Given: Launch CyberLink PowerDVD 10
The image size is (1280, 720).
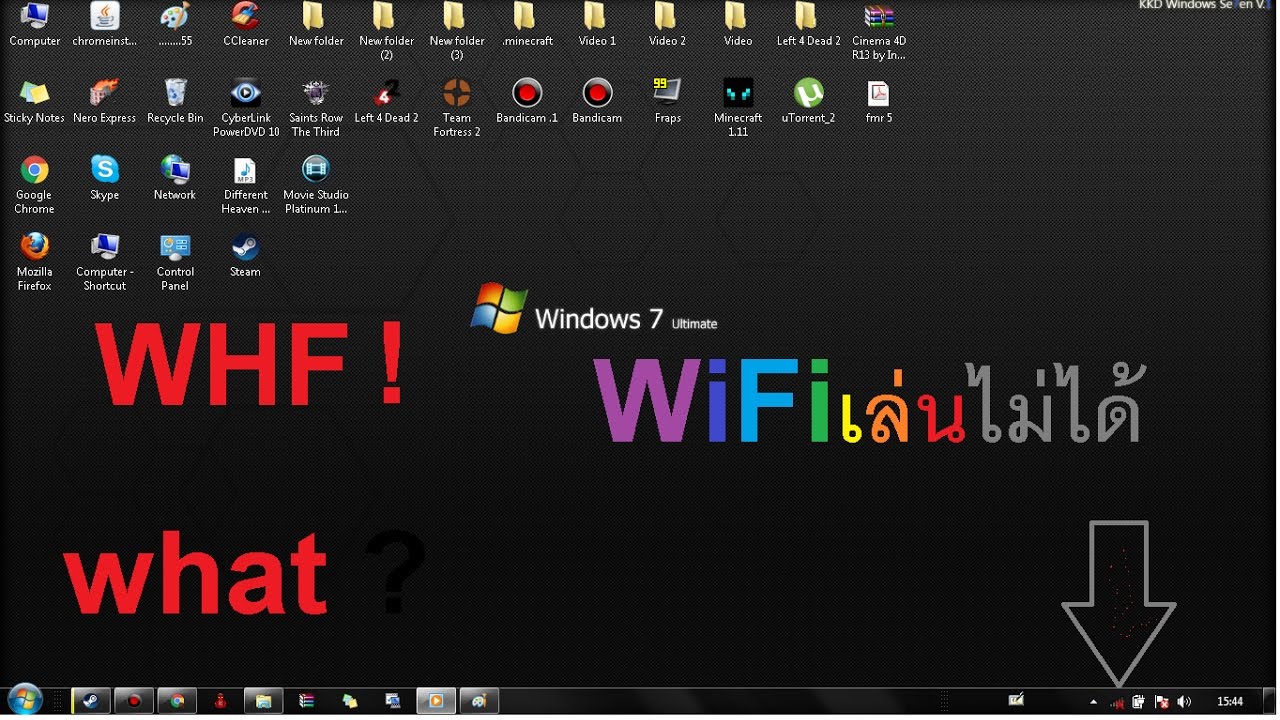Looking at the screenshot, I should pyautogui.click(x=246, y=108).
